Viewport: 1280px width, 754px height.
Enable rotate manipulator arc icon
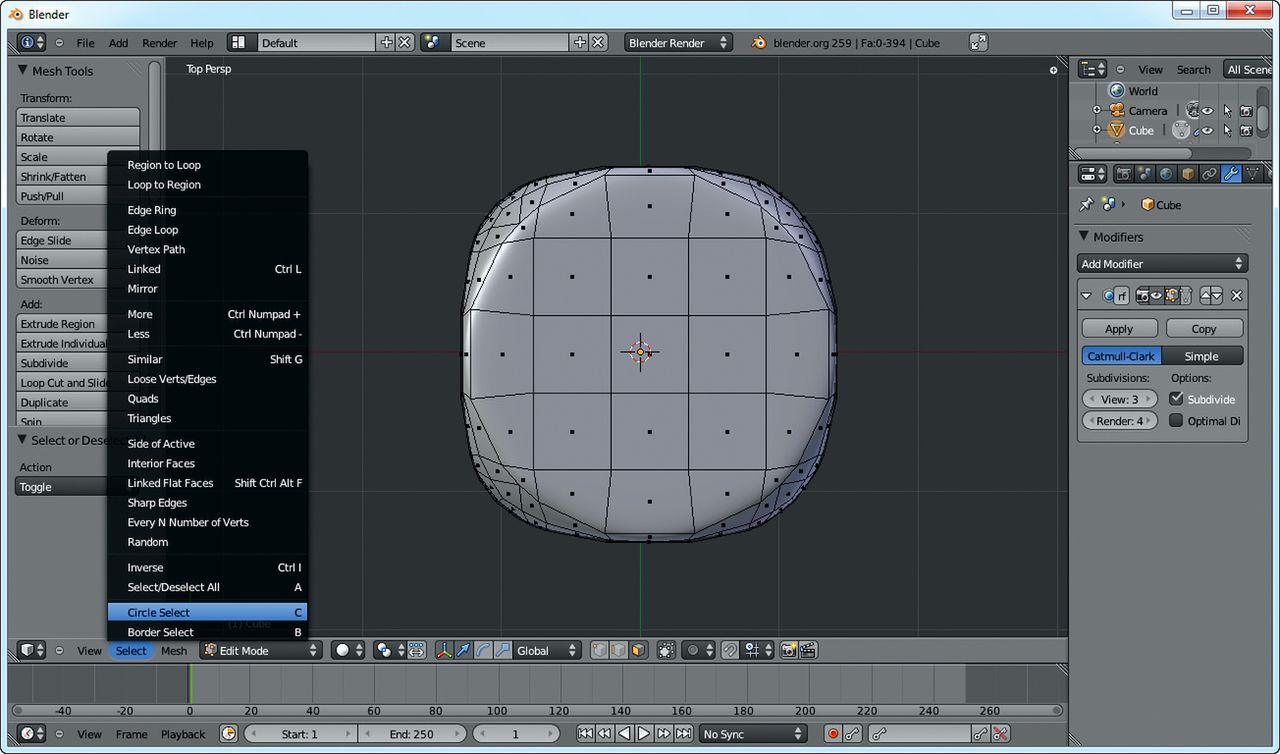pyautogui.click(x=483, y=650)
